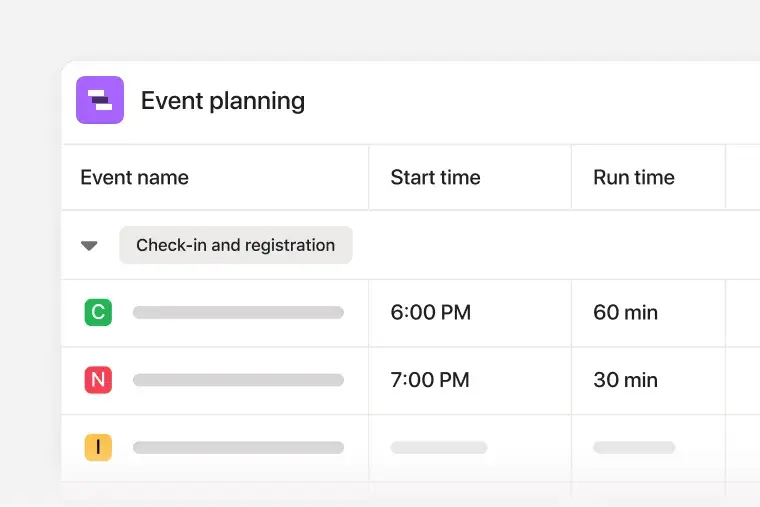The image size is (760, 507).
Task: Click the purple Event planning app icon
Action: (100, 100)
